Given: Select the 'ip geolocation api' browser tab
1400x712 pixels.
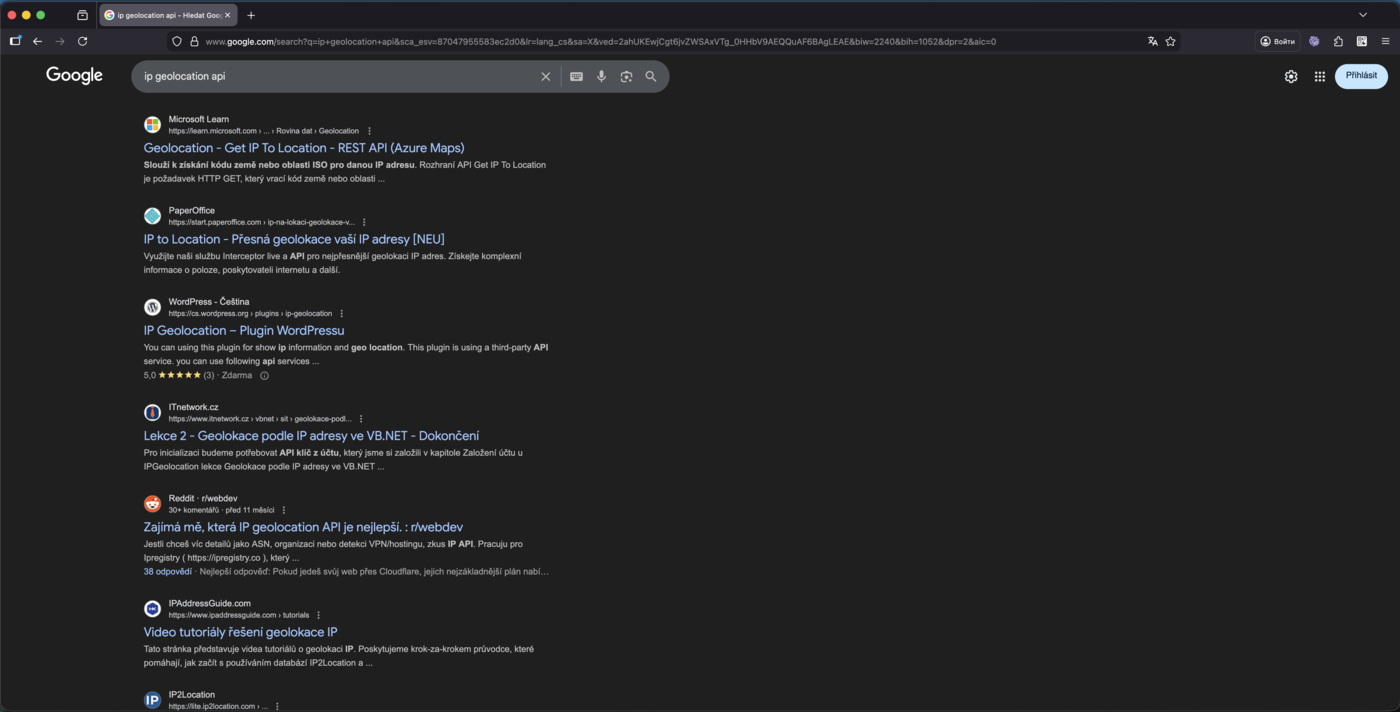Looking at the screenshot, I should coord(165,15).
